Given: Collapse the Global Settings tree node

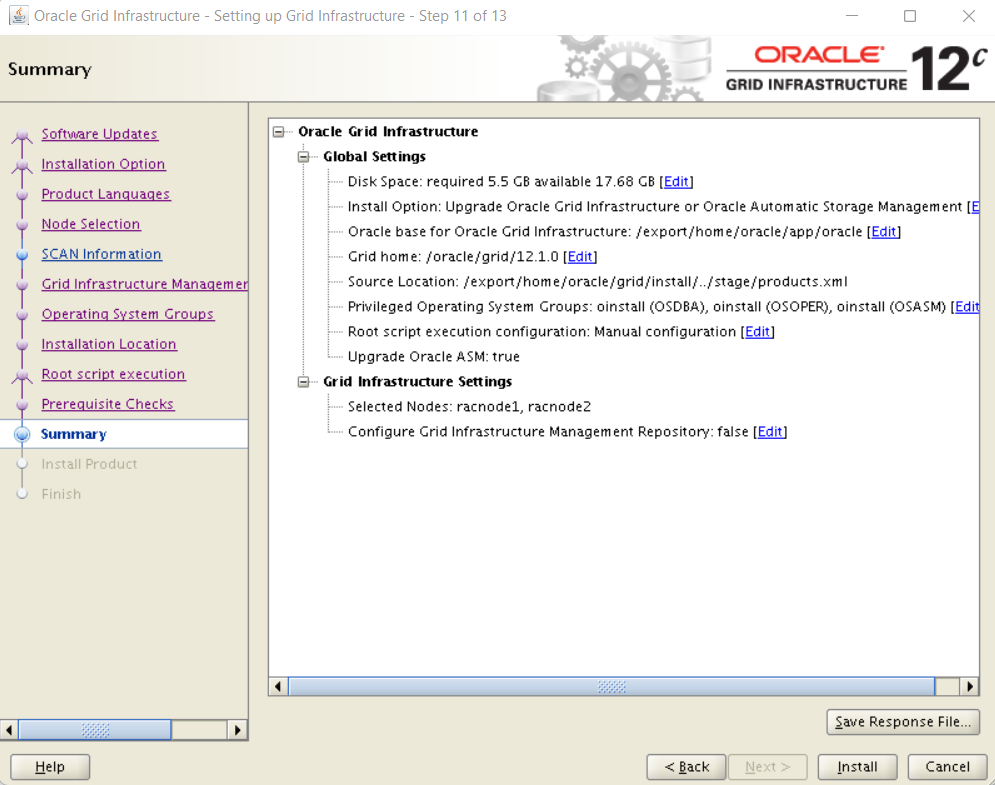Looking at the screenshot, I should [303, 156].
